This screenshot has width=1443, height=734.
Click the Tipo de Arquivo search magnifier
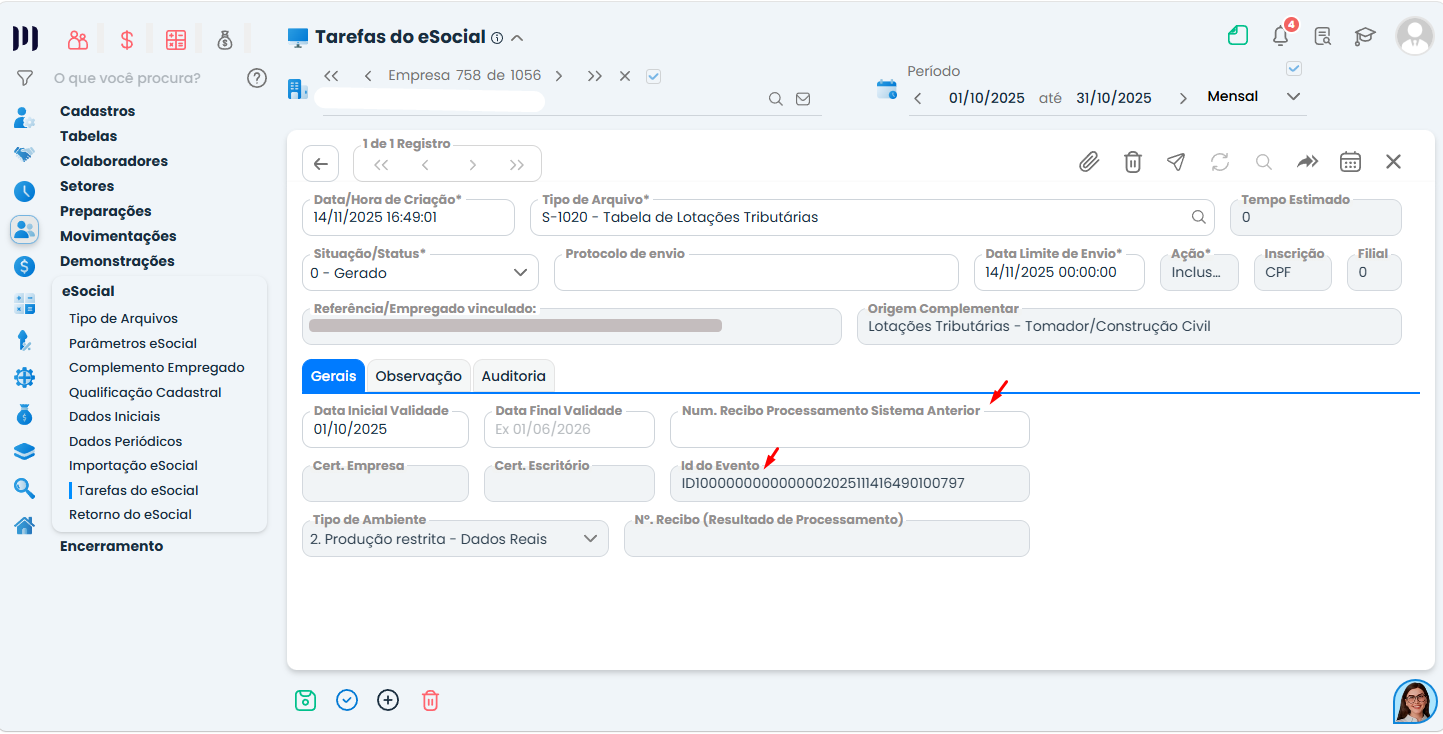[1198, 217]
